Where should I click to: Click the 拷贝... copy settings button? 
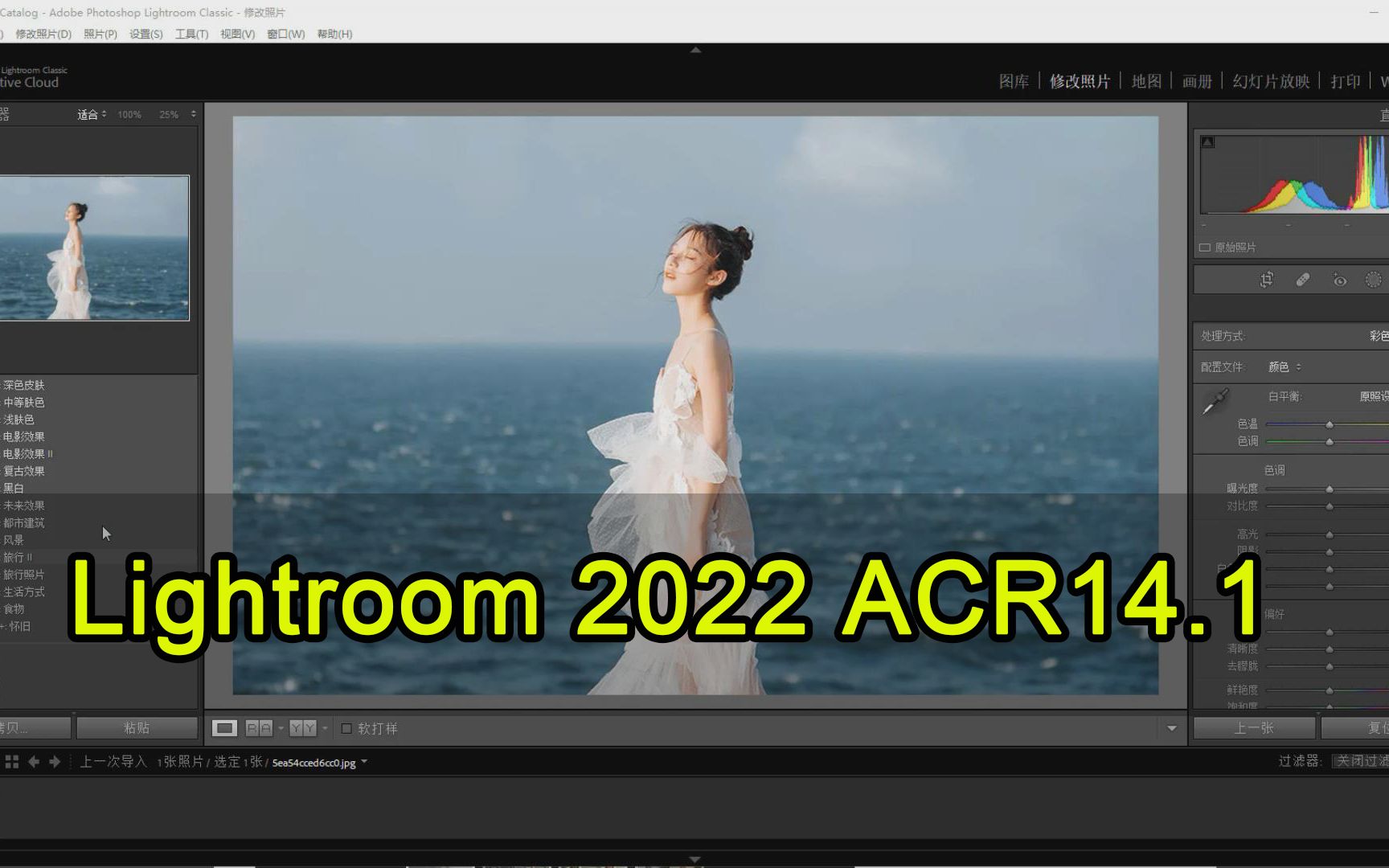[x=35, y=728]
